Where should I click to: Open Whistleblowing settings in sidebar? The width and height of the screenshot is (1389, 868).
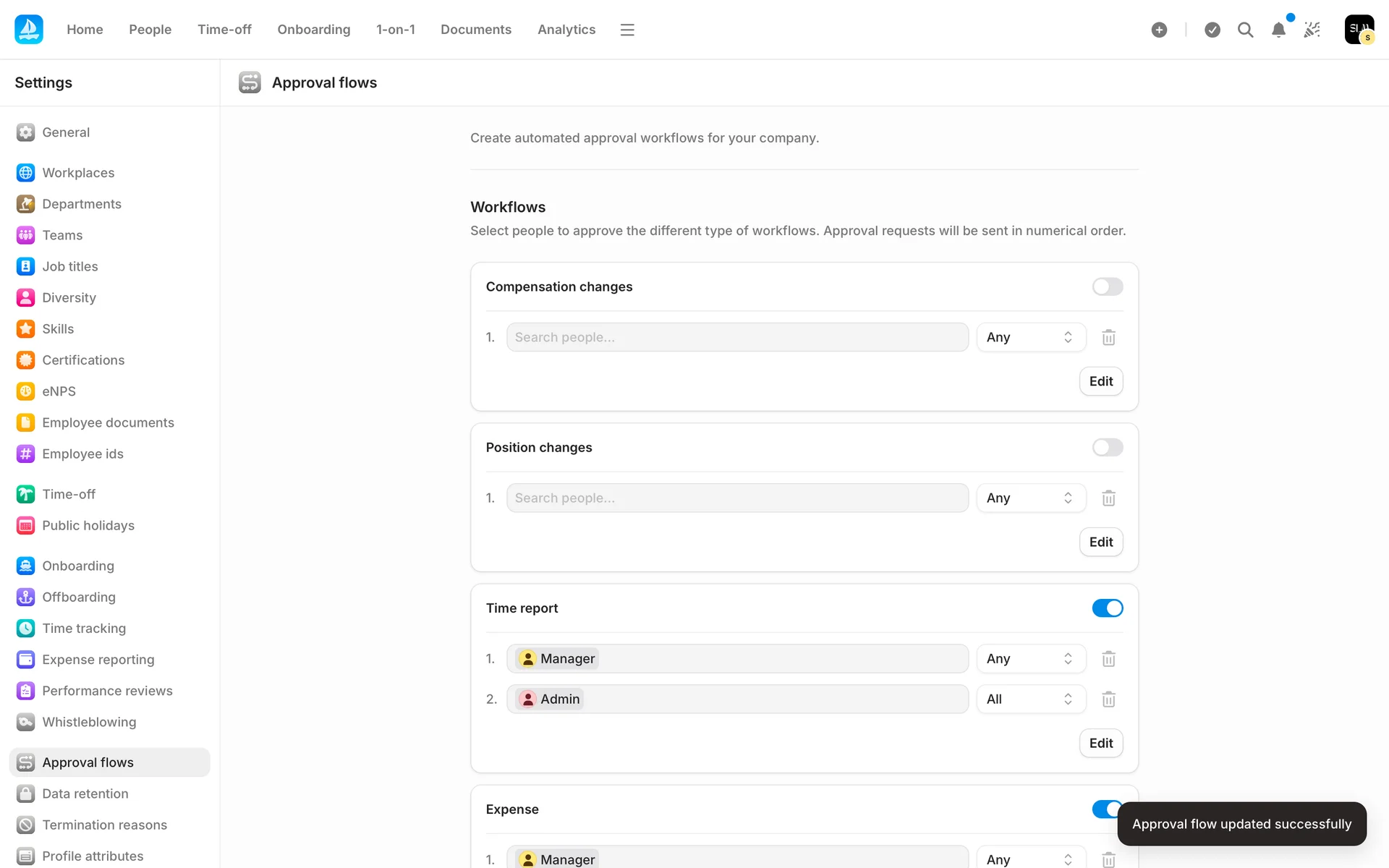(x=89, y=722)
